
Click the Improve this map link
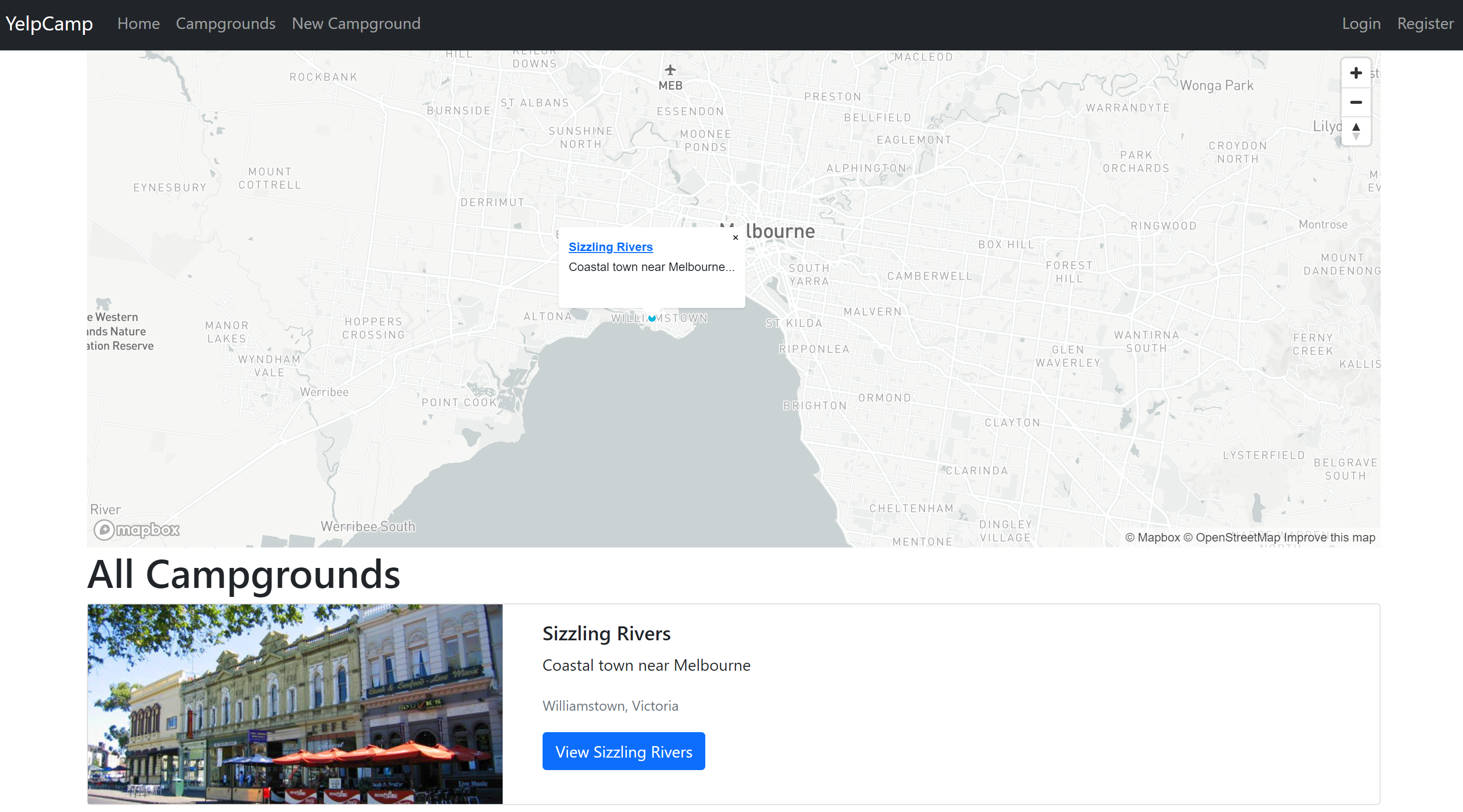(x=1330, y=537)
